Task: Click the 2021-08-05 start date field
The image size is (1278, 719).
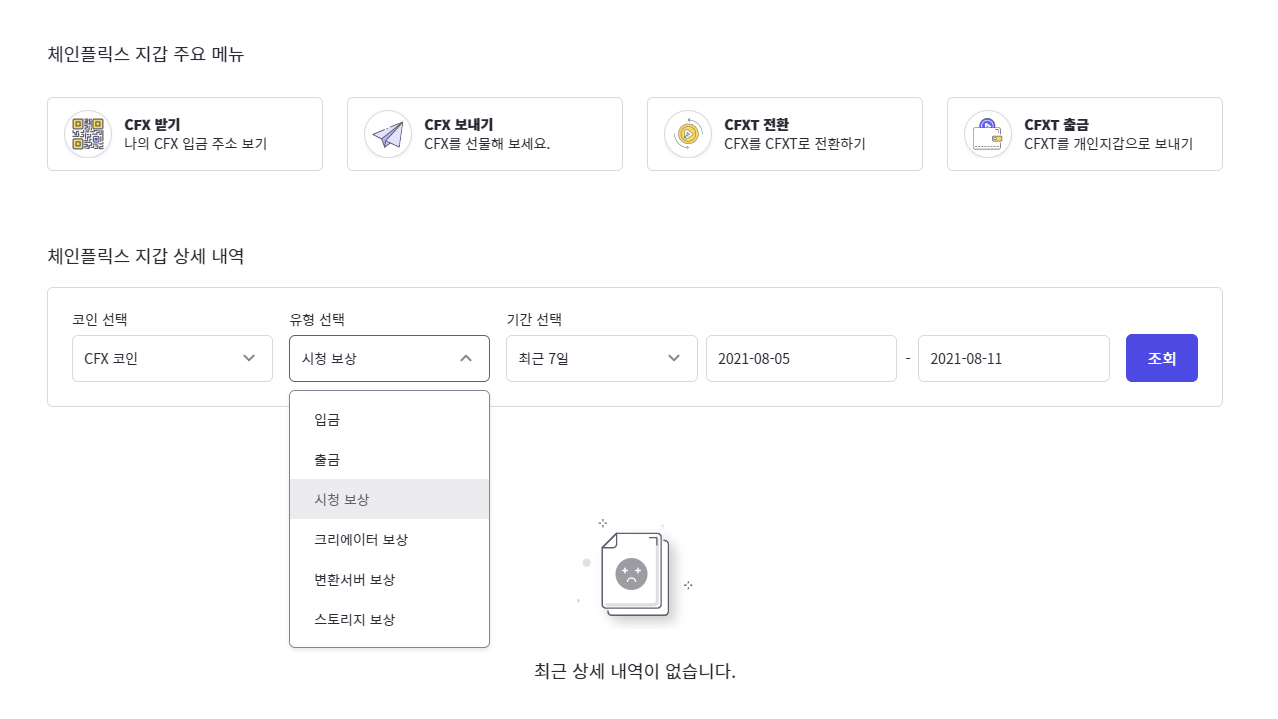Action: click(x=802, y=358)
